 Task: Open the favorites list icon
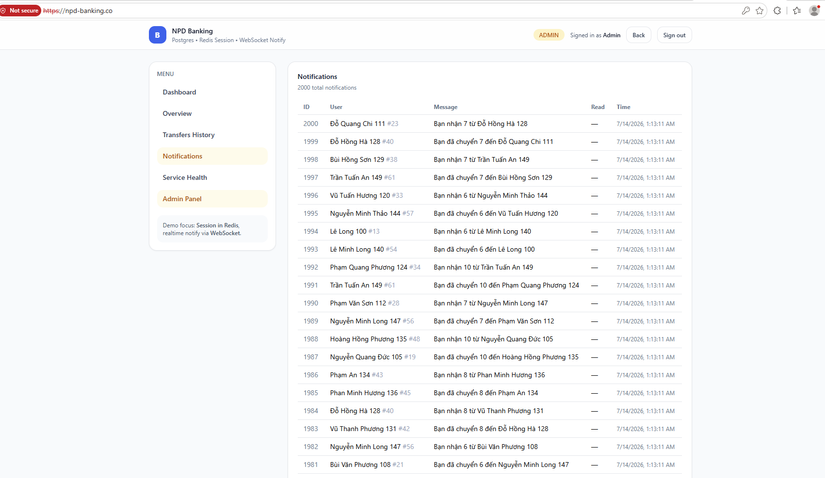(x=797, y=11)
